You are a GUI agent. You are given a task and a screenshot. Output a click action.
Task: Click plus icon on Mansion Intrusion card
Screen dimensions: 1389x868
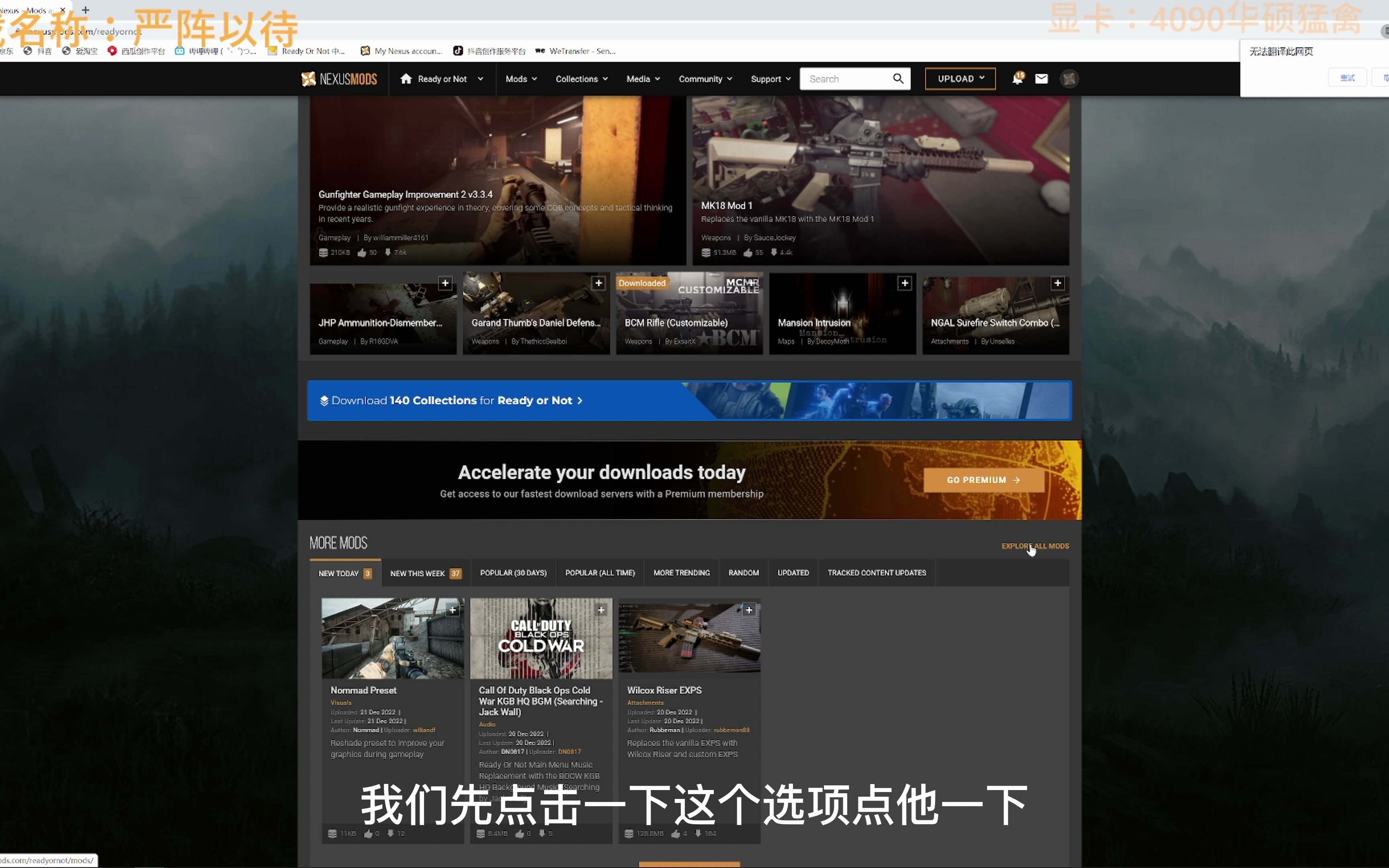(905, 283)
